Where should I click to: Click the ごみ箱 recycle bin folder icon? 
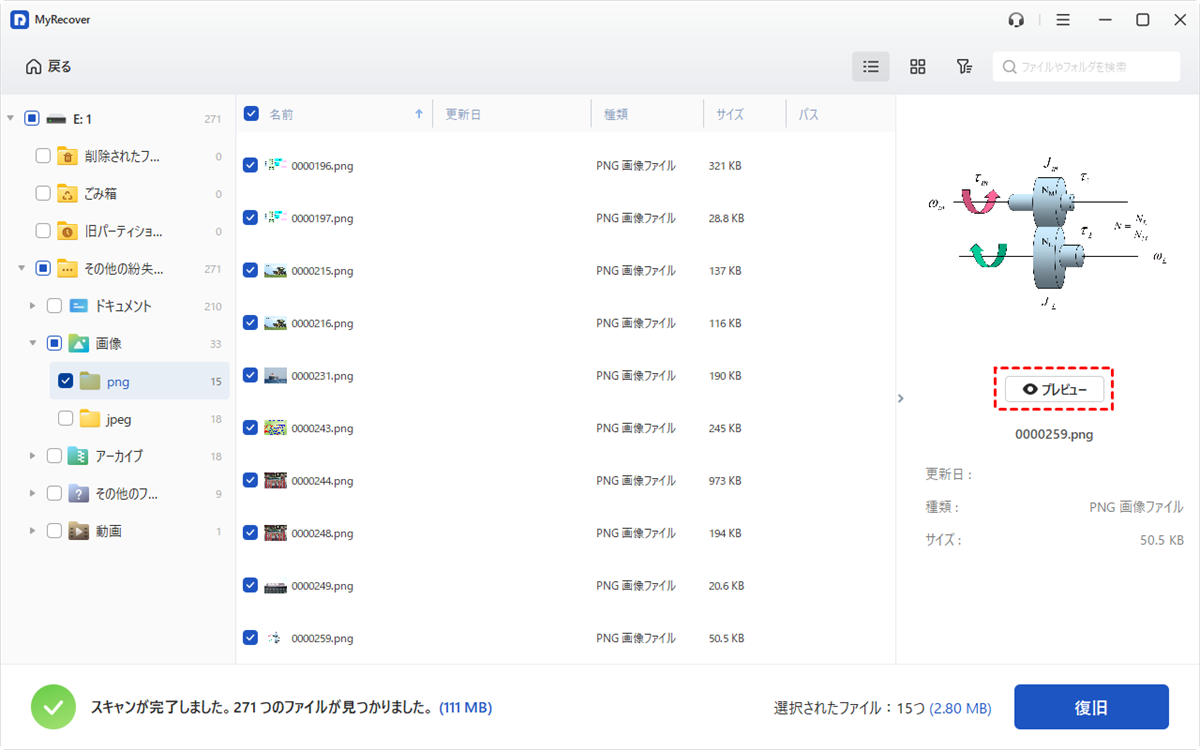coord(67,193)
